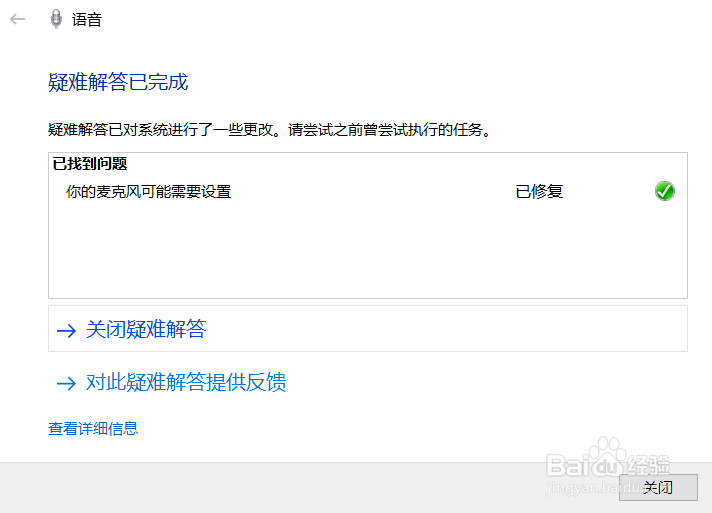Click the green fixed checkmark icon

tap(664, 191)
